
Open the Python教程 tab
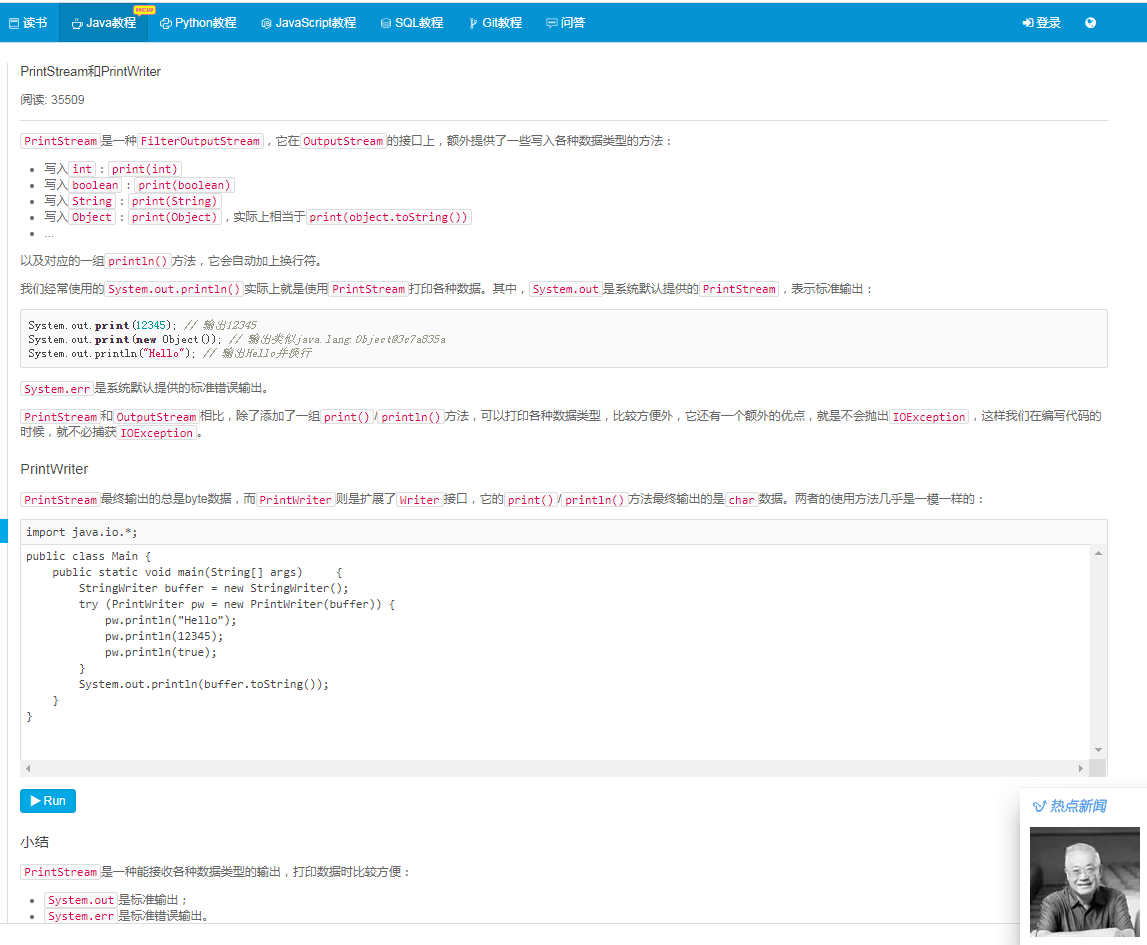coord(198,23)
